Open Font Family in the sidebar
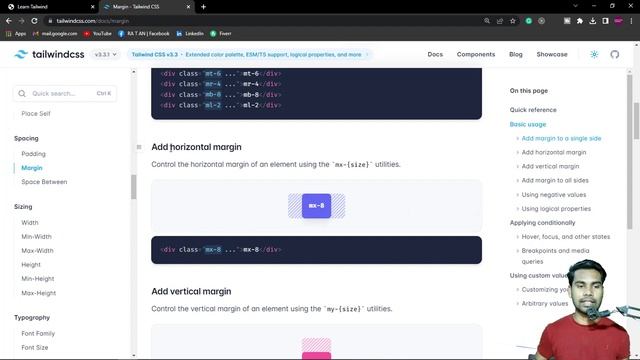 [x=38, y=333]
